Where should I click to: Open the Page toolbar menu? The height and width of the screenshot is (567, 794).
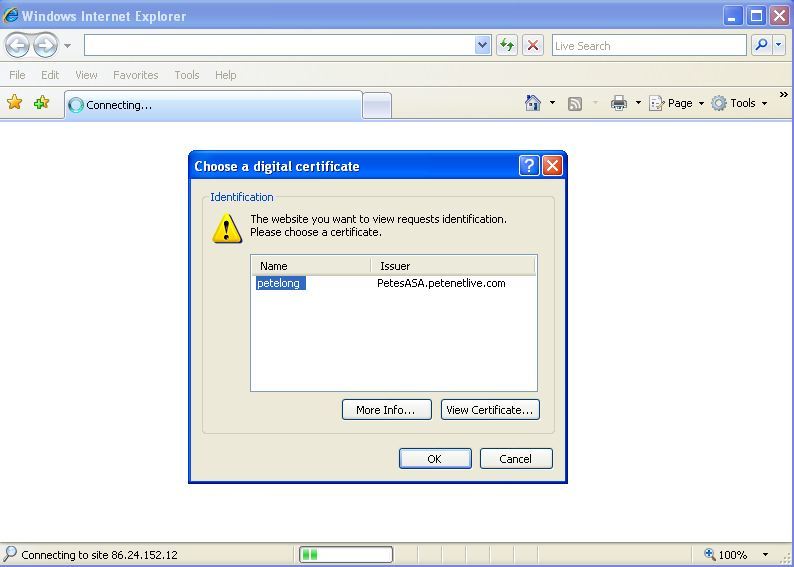(677, 103)
